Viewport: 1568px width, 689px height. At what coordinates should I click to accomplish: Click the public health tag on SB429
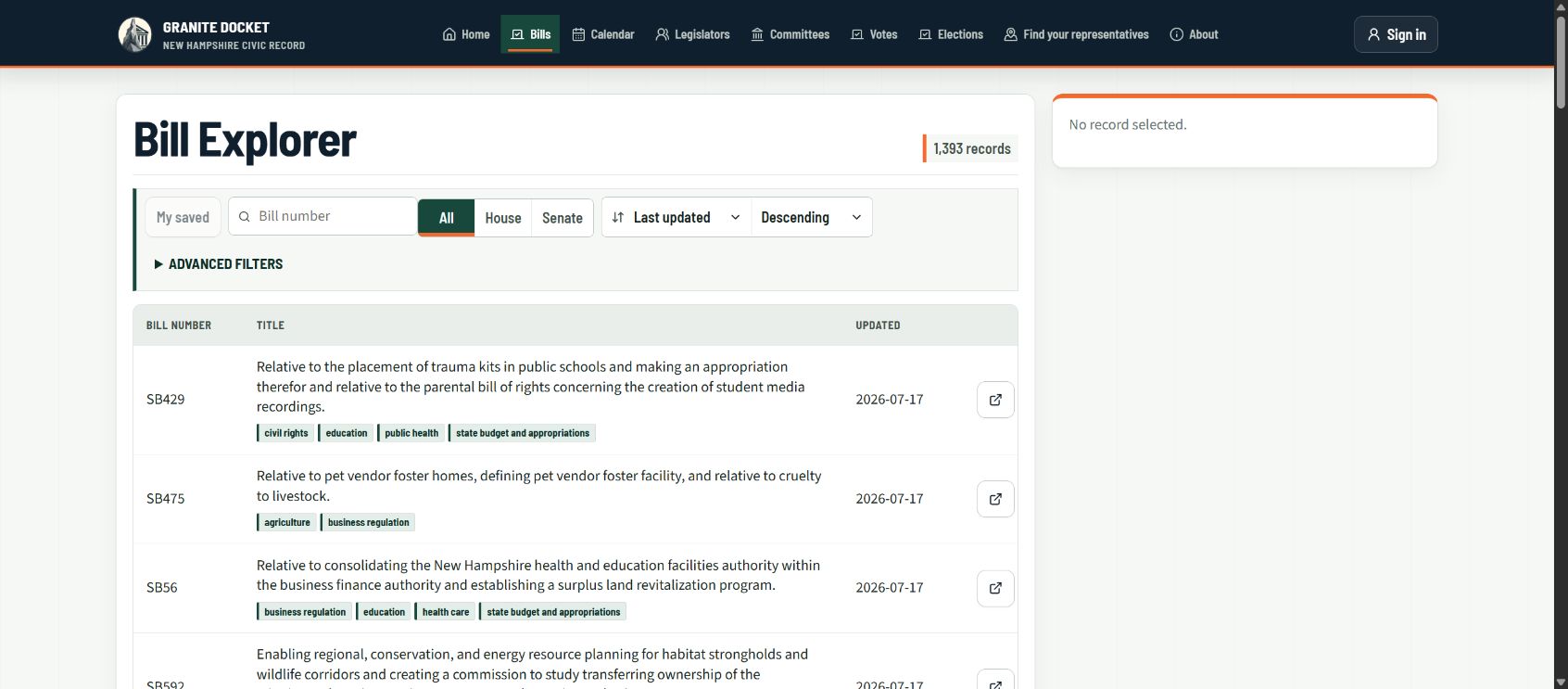pos(411,433)
